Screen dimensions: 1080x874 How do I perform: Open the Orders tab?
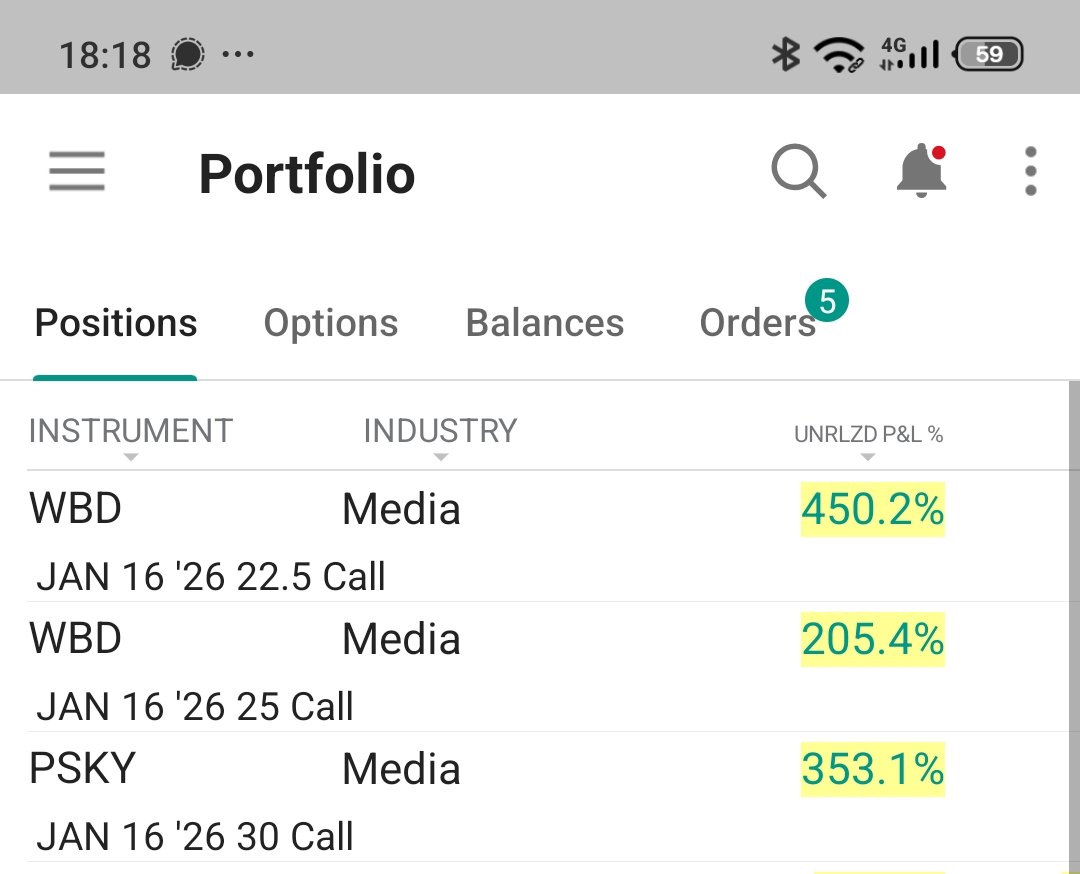pos(758,322)
